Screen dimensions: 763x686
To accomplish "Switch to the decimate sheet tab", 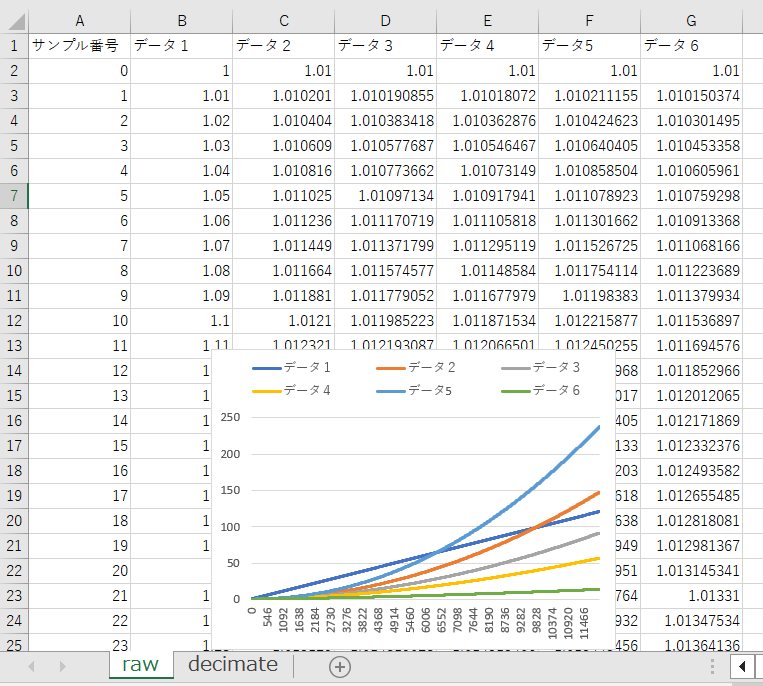I will click(233, 665).
